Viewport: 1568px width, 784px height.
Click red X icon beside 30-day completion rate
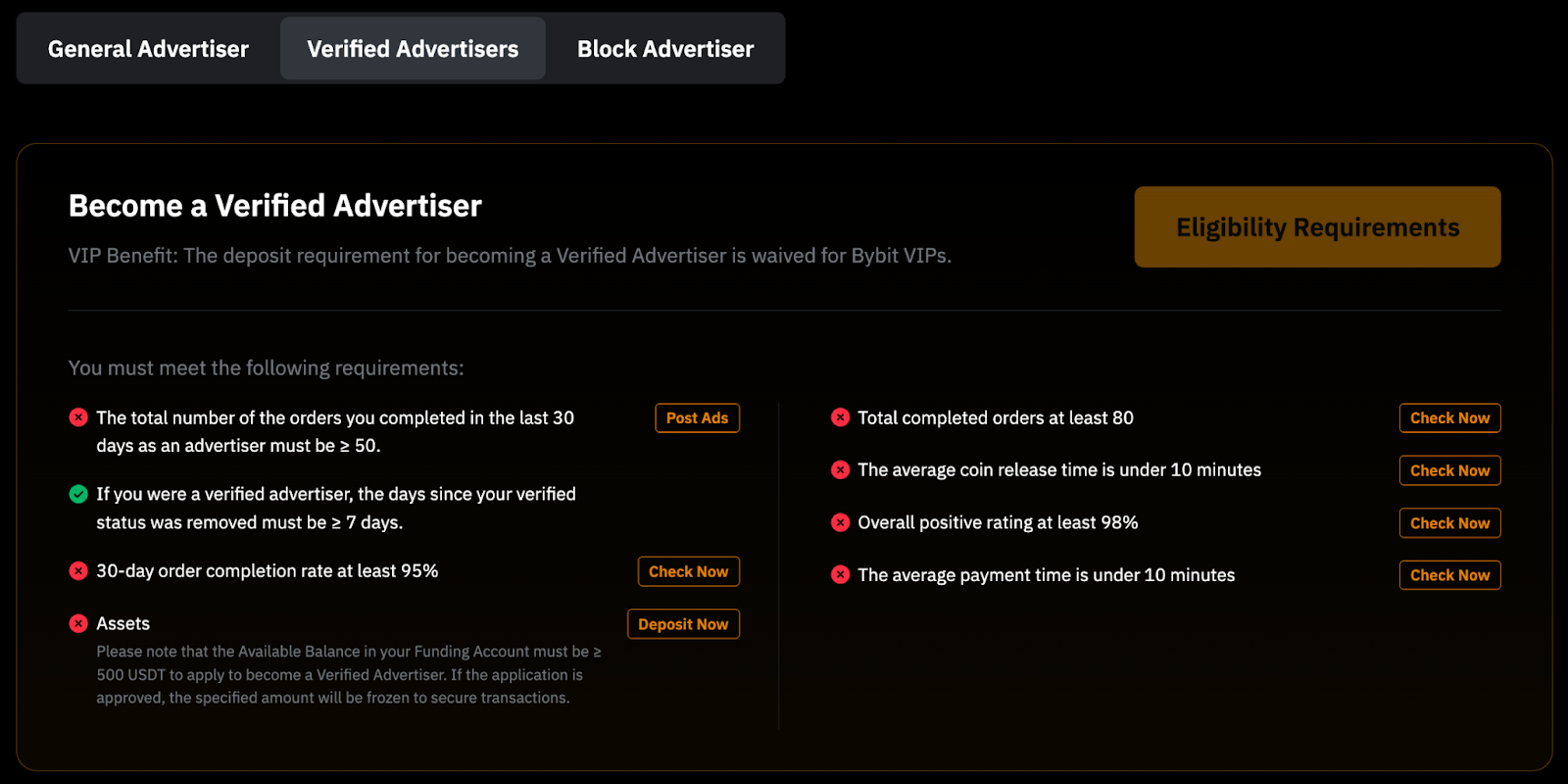(78, 570)
